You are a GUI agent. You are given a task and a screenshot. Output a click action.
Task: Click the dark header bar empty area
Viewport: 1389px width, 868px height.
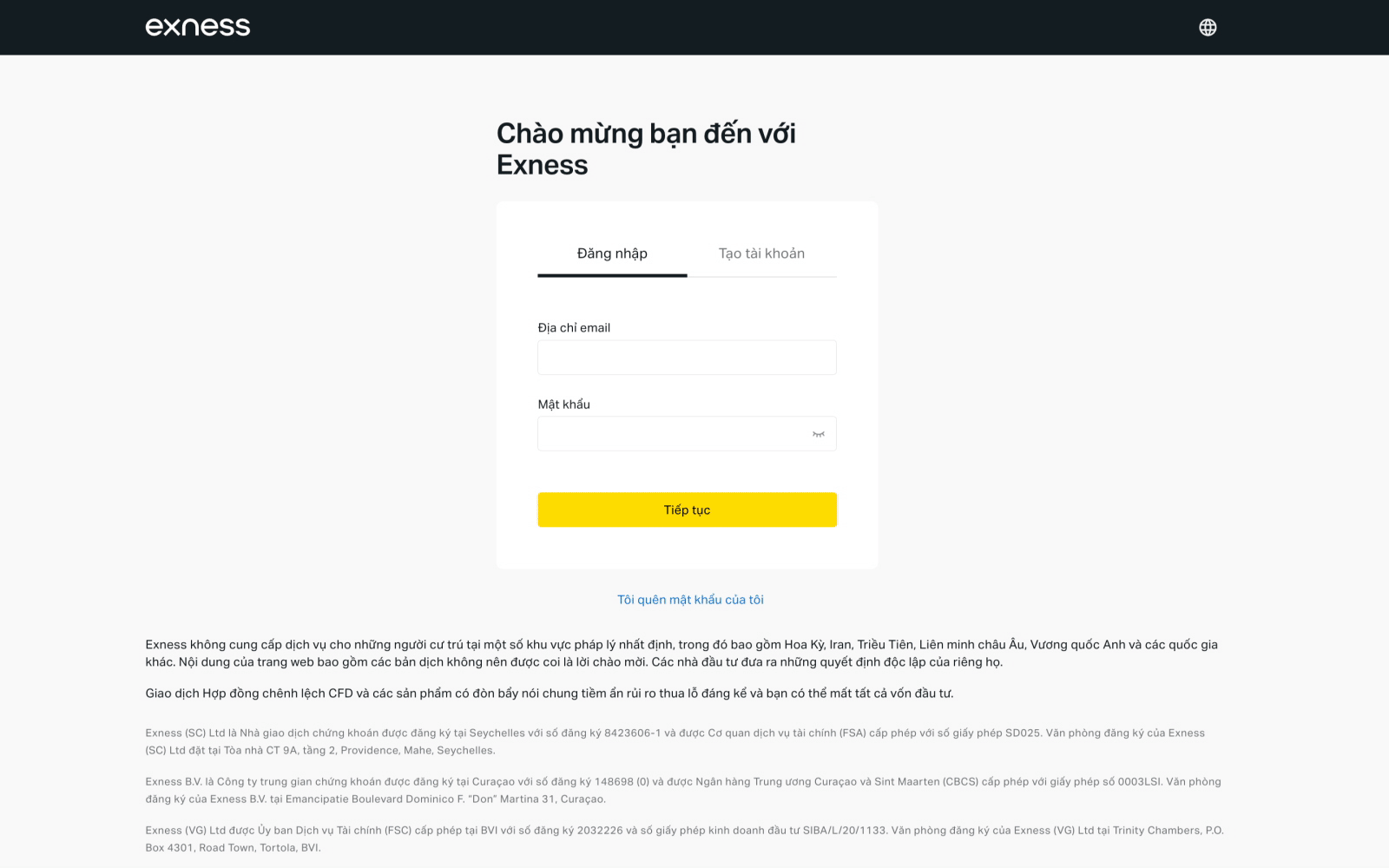coord(694,27)
